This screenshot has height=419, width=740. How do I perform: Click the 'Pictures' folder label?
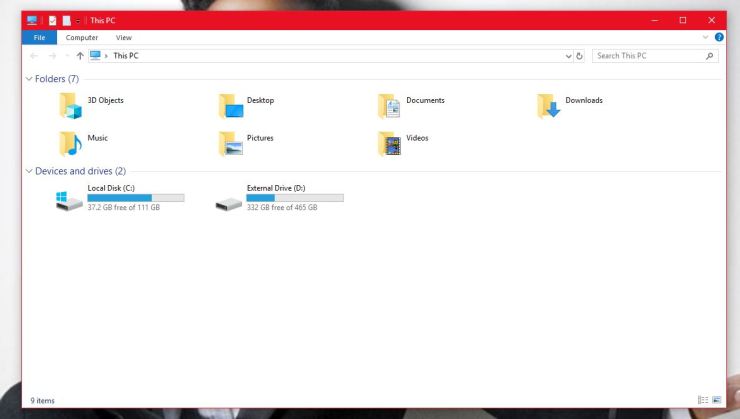[260, 138]
